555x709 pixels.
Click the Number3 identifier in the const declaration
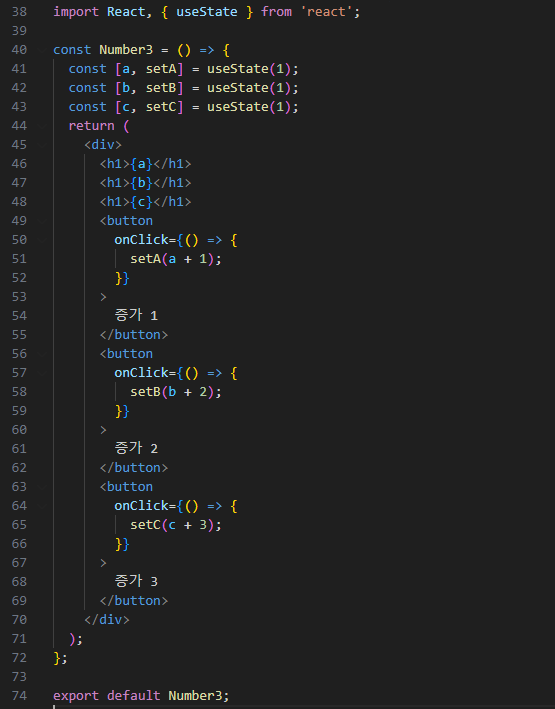[126, 50]
